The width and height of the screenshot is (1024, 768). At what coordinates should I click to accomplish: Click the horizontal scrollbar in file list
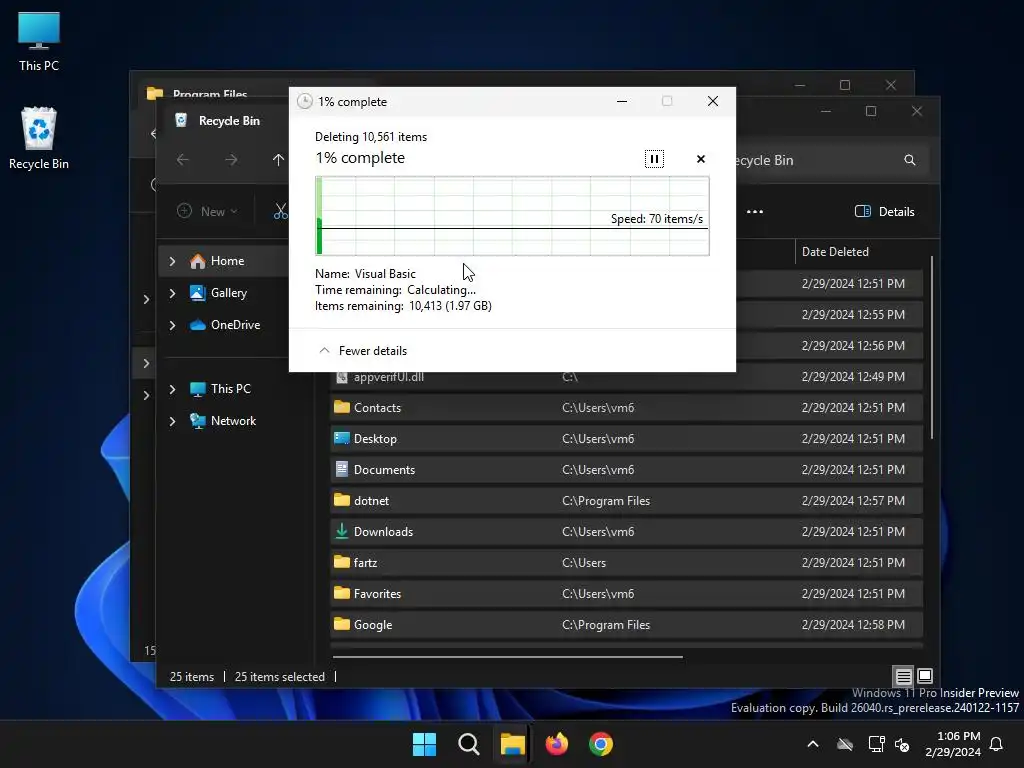click(x=507, y=656)
